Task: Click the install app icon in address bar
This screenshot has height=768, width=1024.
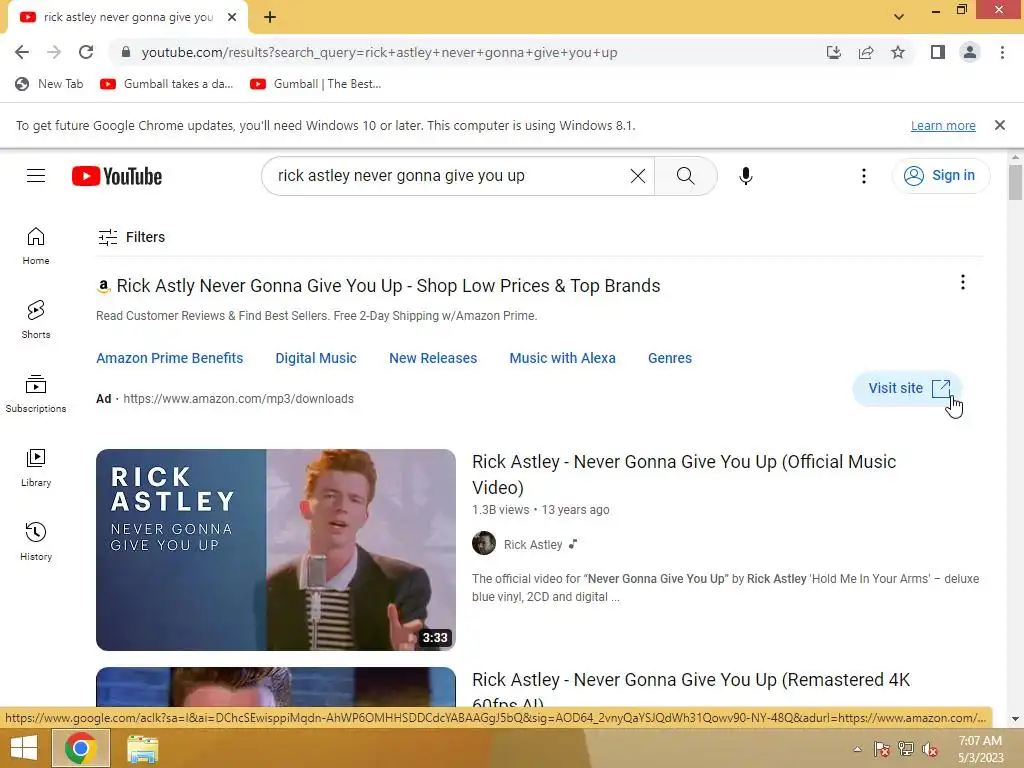Action: pyautogui.click(x=833, y=52)
